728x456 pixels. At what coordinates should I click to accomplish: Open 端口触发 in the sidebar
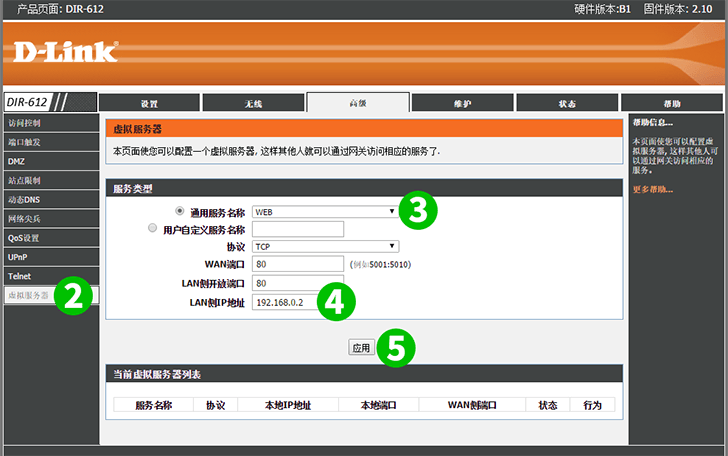pyautogui.click(x=51, y=142)
